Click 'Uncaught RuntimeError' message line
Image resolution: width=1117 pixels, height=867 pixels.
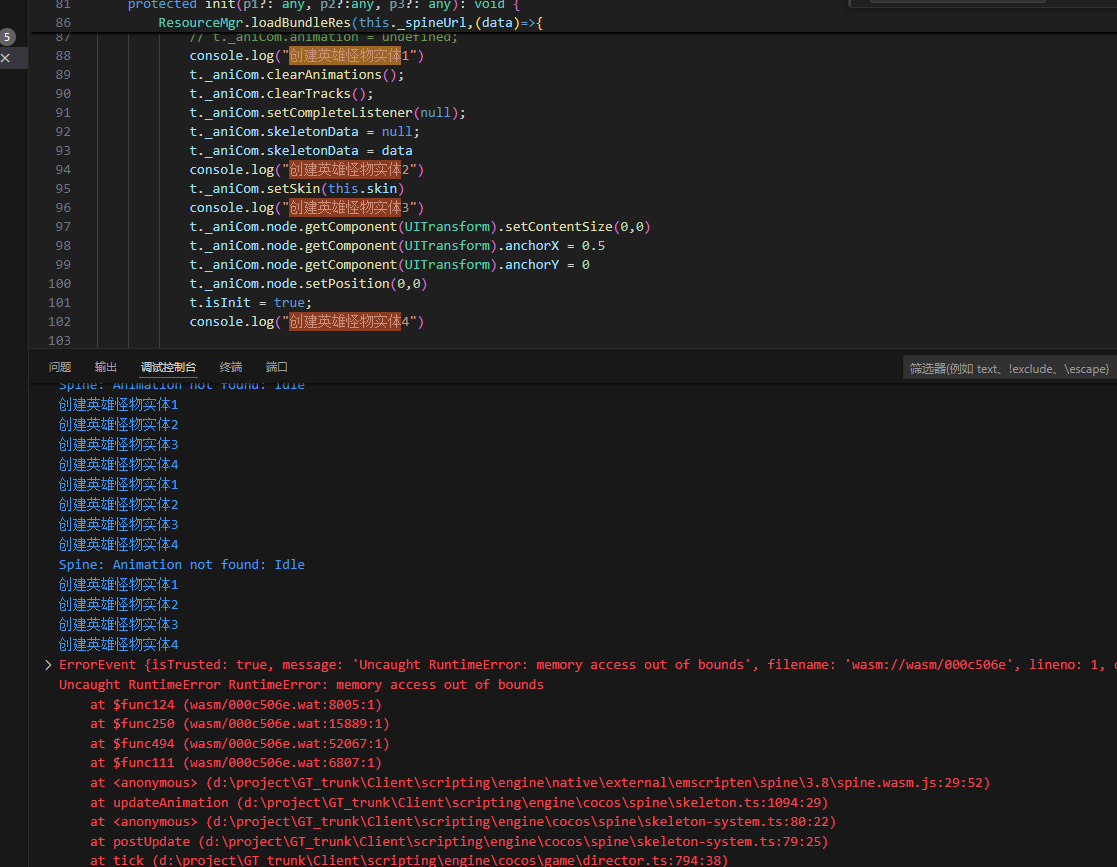pos(301,685)
